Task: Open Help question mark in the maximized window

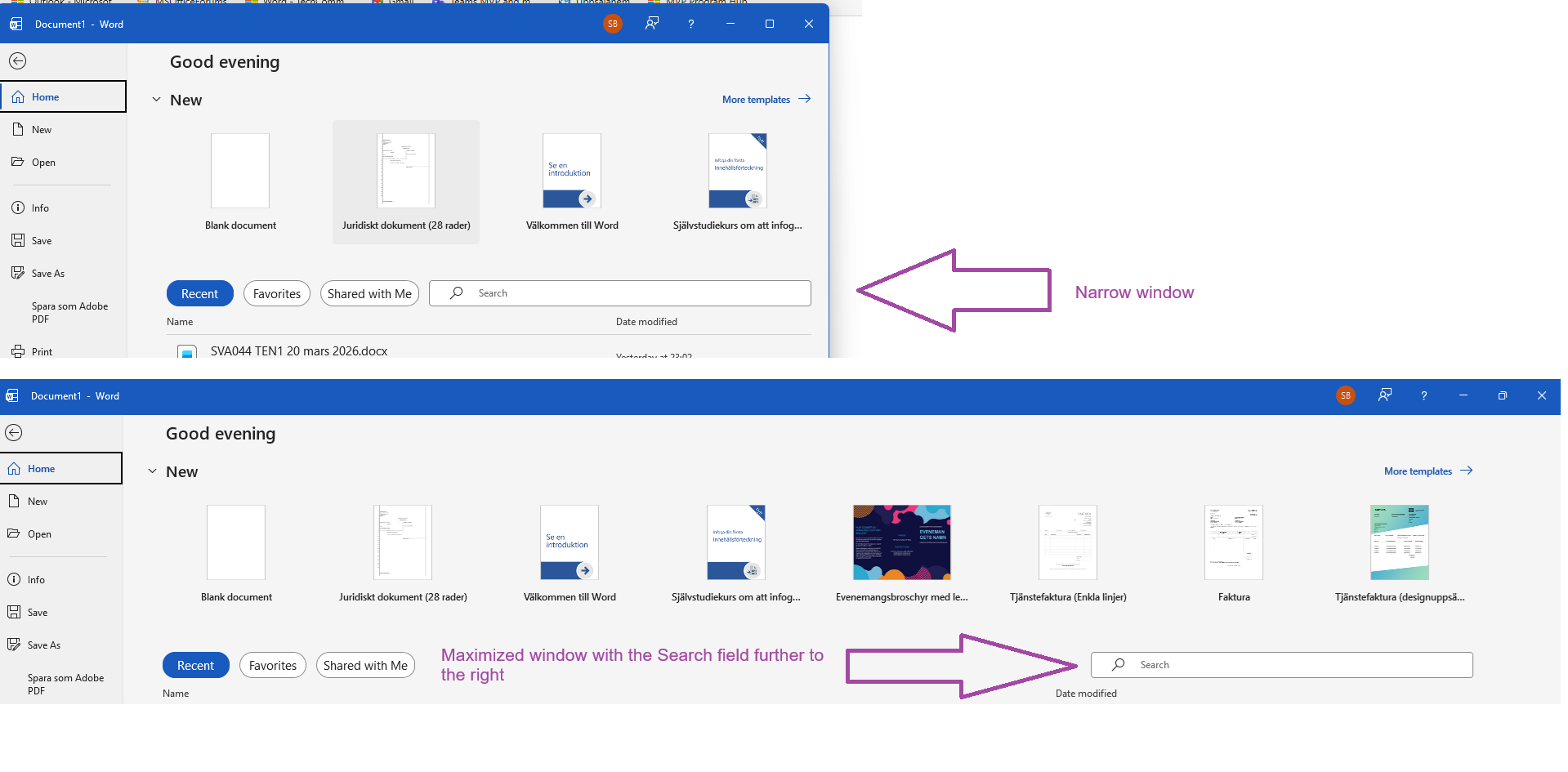Action: pyautogui.click(x=1423, y=396)
